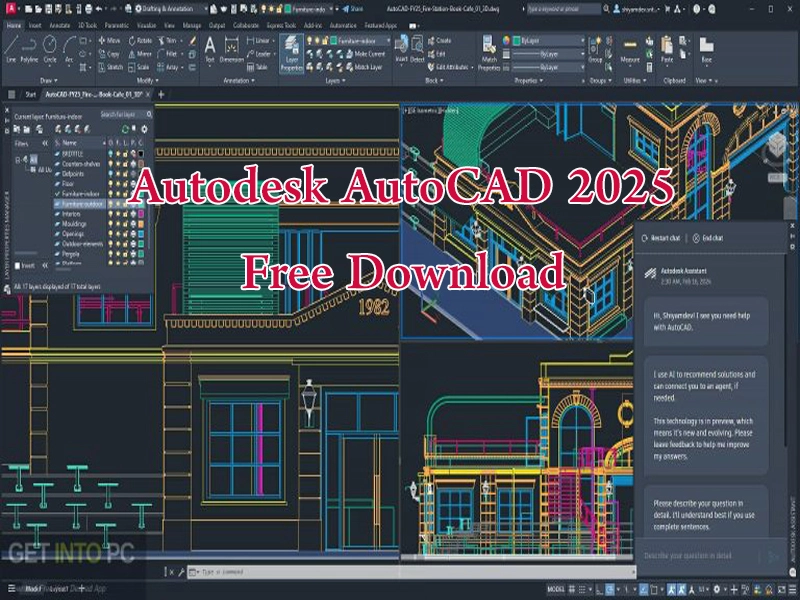Add a new drawing tab with plus
This screenshot has height=600, width=800.
coord(161,94)
